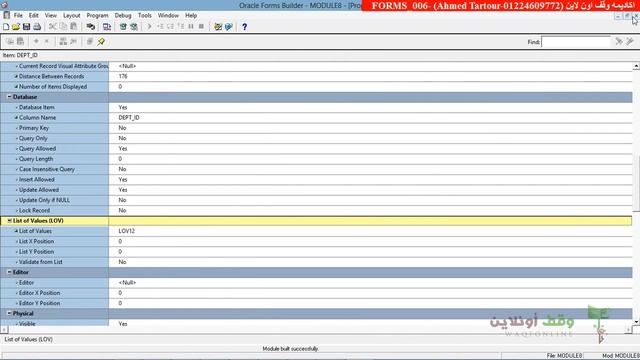Image resolution: width=640 pixels, height=360 pixels.
Task: Click the vertical scrollbar down arrow
Action: (636, 322)
